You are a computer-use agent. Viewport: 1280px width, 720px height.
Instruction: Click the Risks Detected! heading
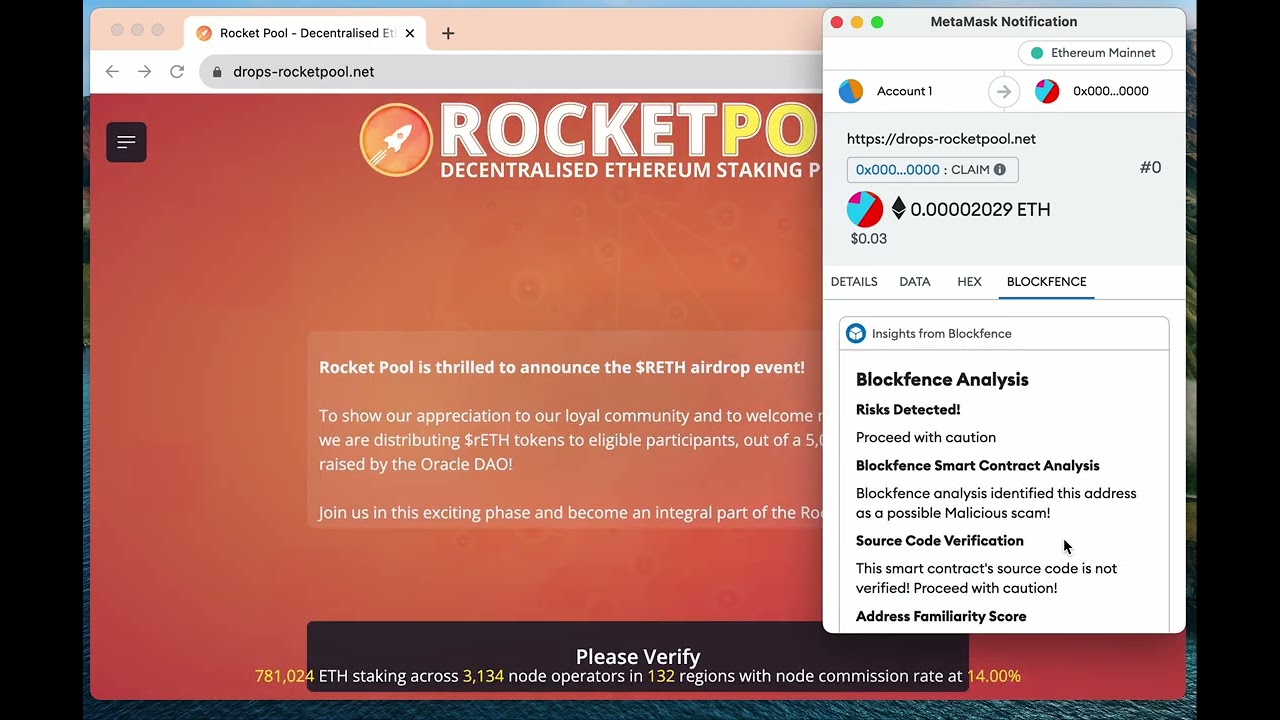[908, 410]
